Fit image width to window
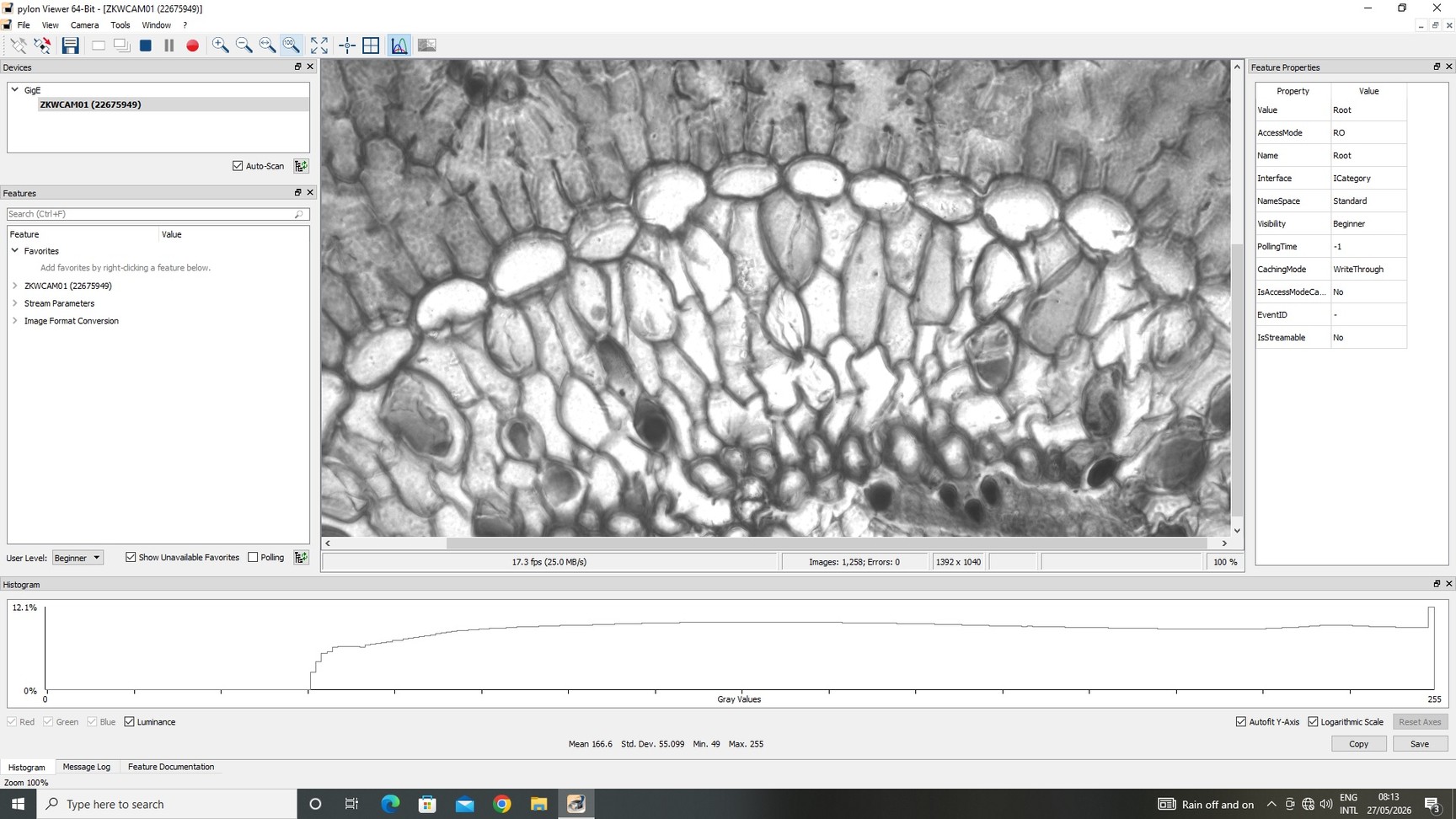This screenshot has width=1456, height=819. pos(268,45)
